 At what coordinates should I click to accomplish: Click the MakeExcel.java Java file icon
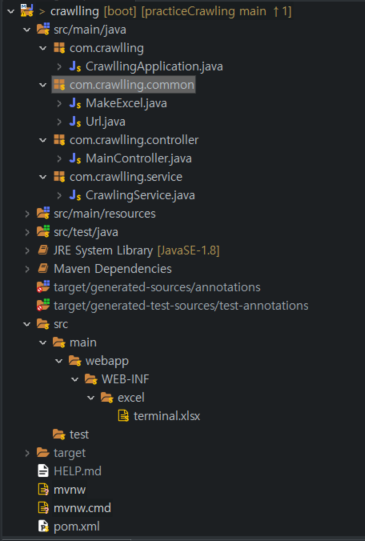(75, 103)
